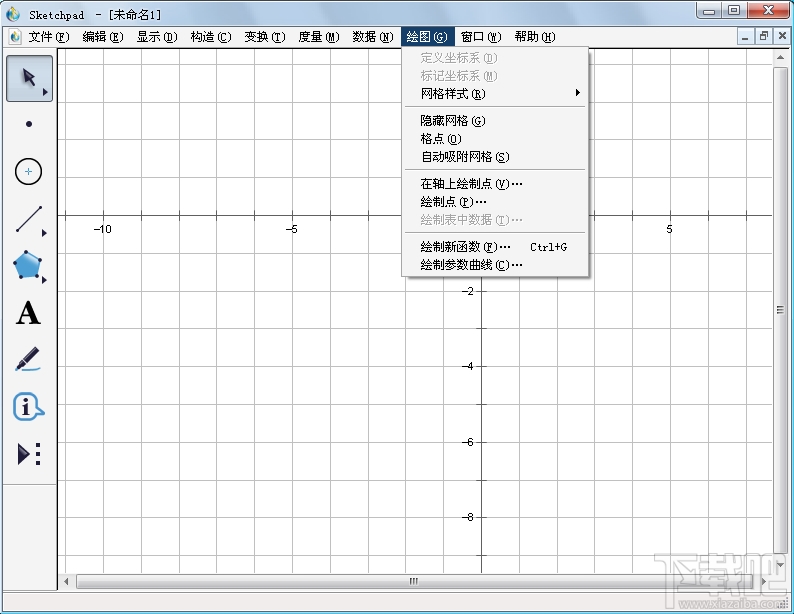Click the -6 y-axis label
Viewport: 794px width, 614px height.
tap(468, 442)
